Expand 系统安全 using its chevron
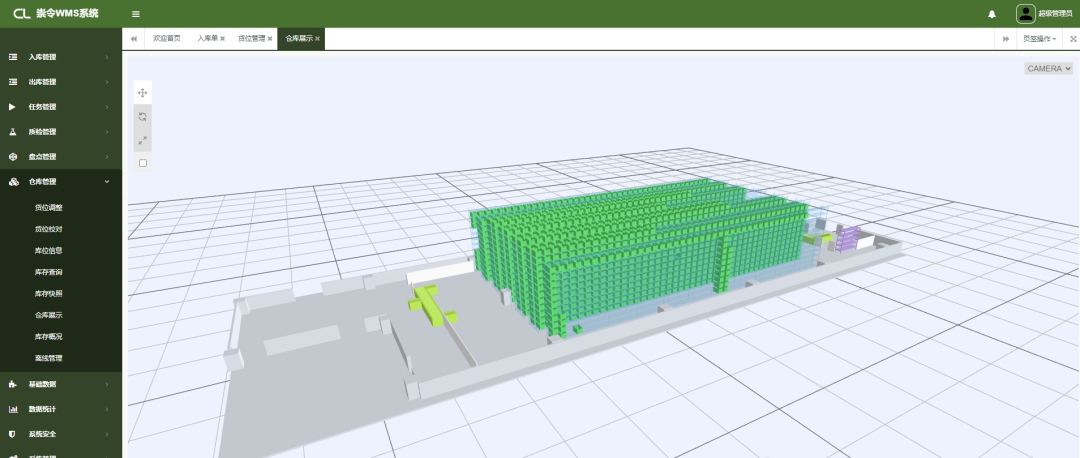This screenshot has height=458, width=1080. click(x=107, y=434)
